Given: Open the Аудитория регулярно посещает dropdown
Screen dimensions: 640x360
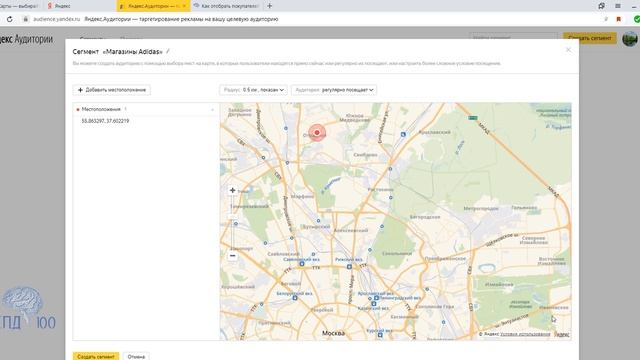Looking at the screenshot, I should [x=334, y=90].
